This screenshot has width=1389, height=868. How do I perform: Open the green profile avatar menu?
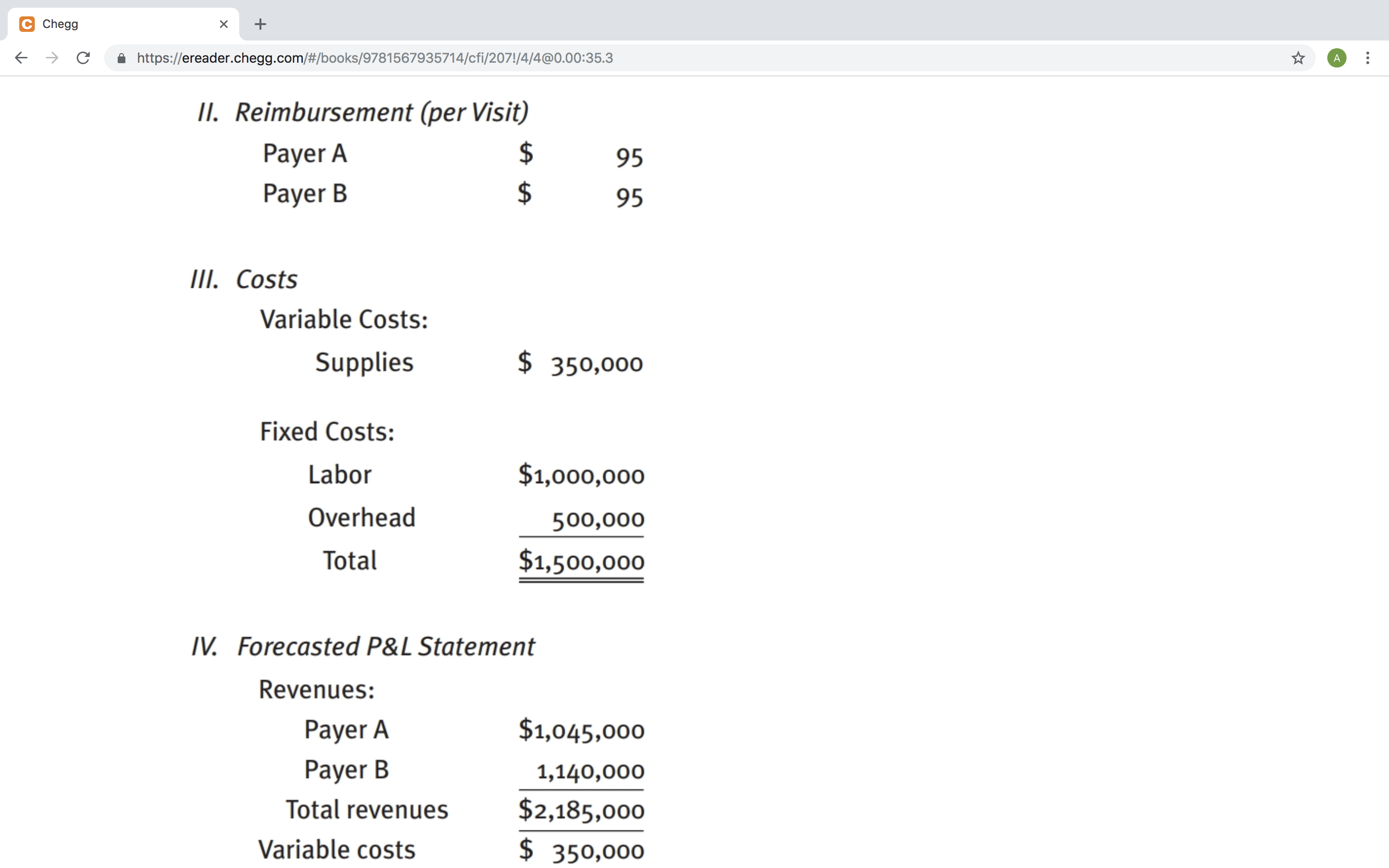coord(1337,58)
